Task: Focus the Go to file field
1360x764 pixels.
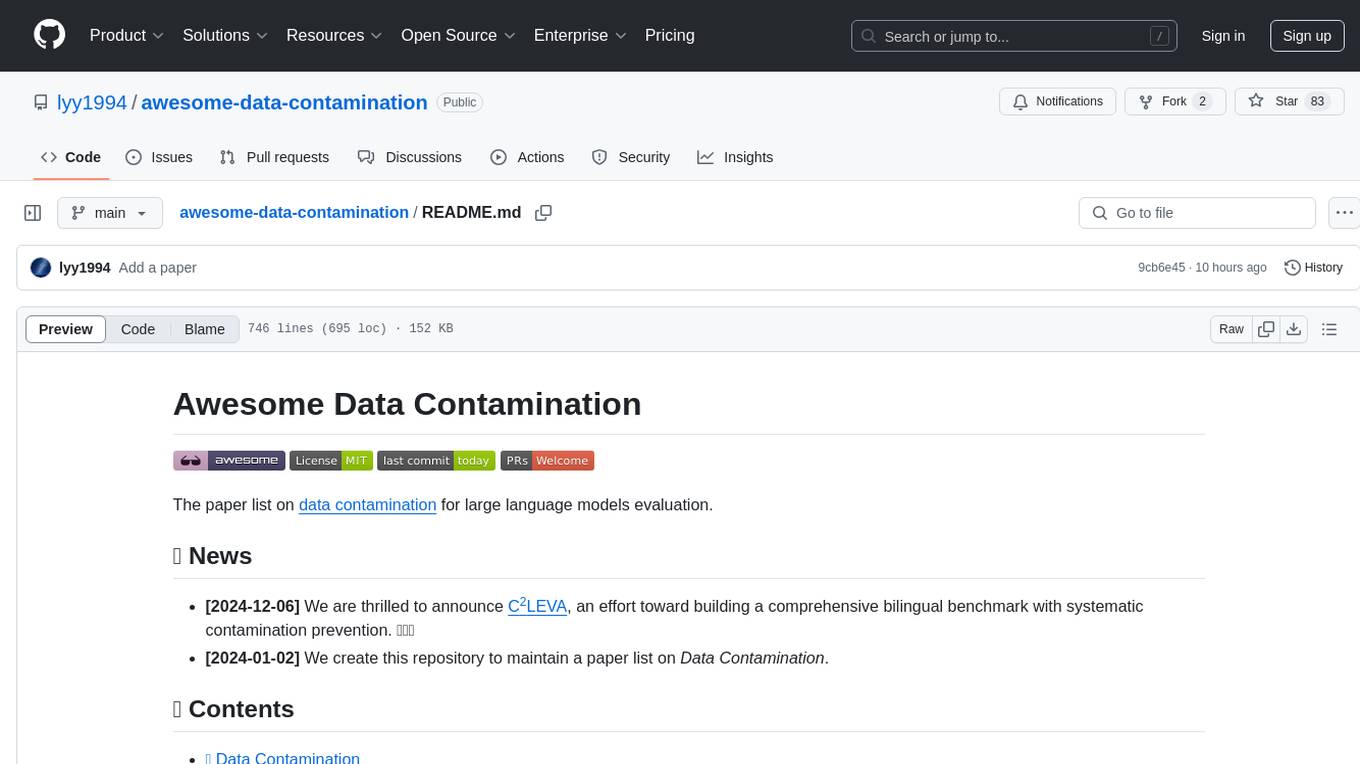Action: coord(1197,213)
